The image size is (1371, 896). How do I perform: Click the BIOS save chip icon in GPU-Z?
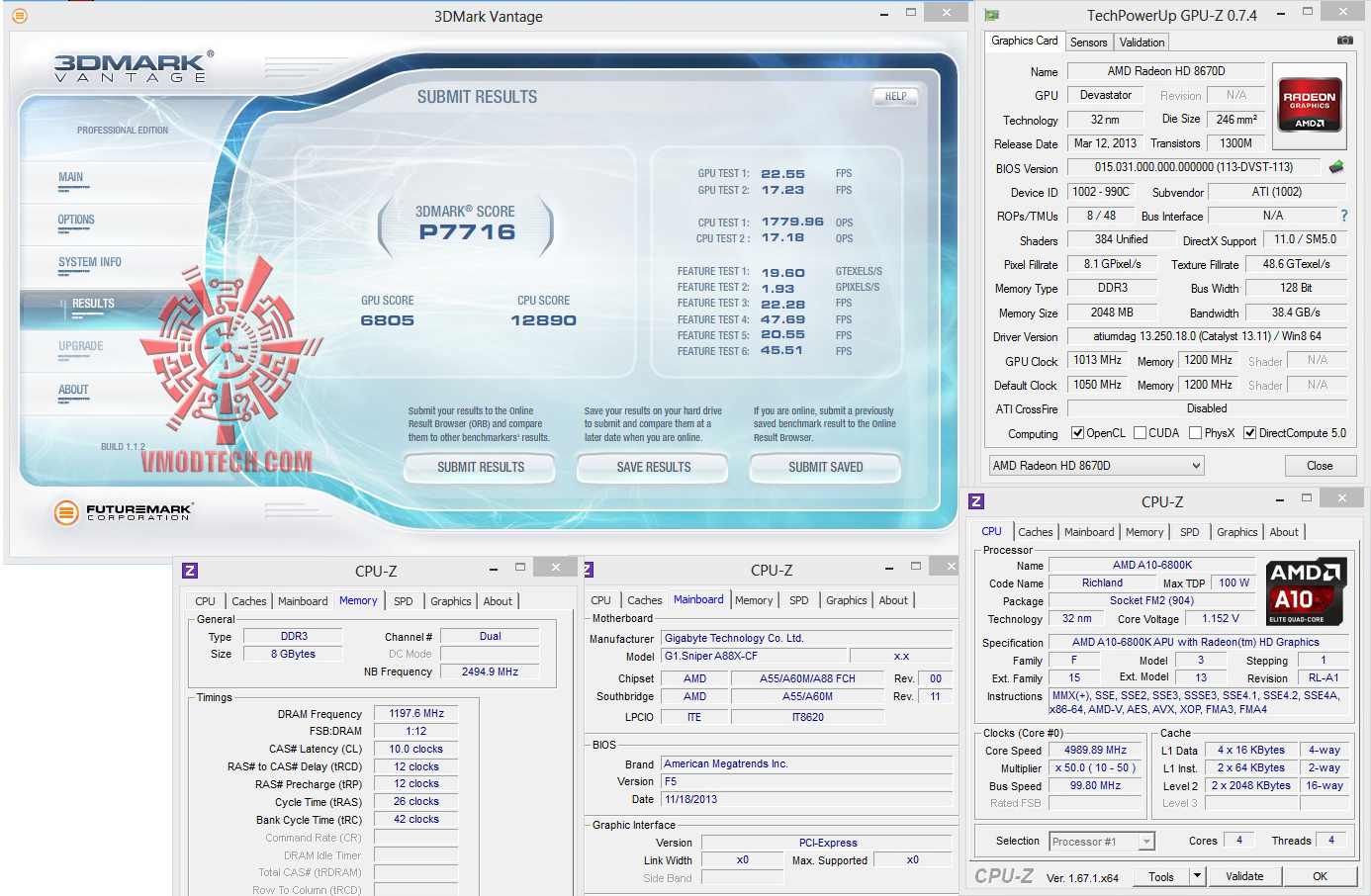pyautogui.click(x=1336, y=167)
